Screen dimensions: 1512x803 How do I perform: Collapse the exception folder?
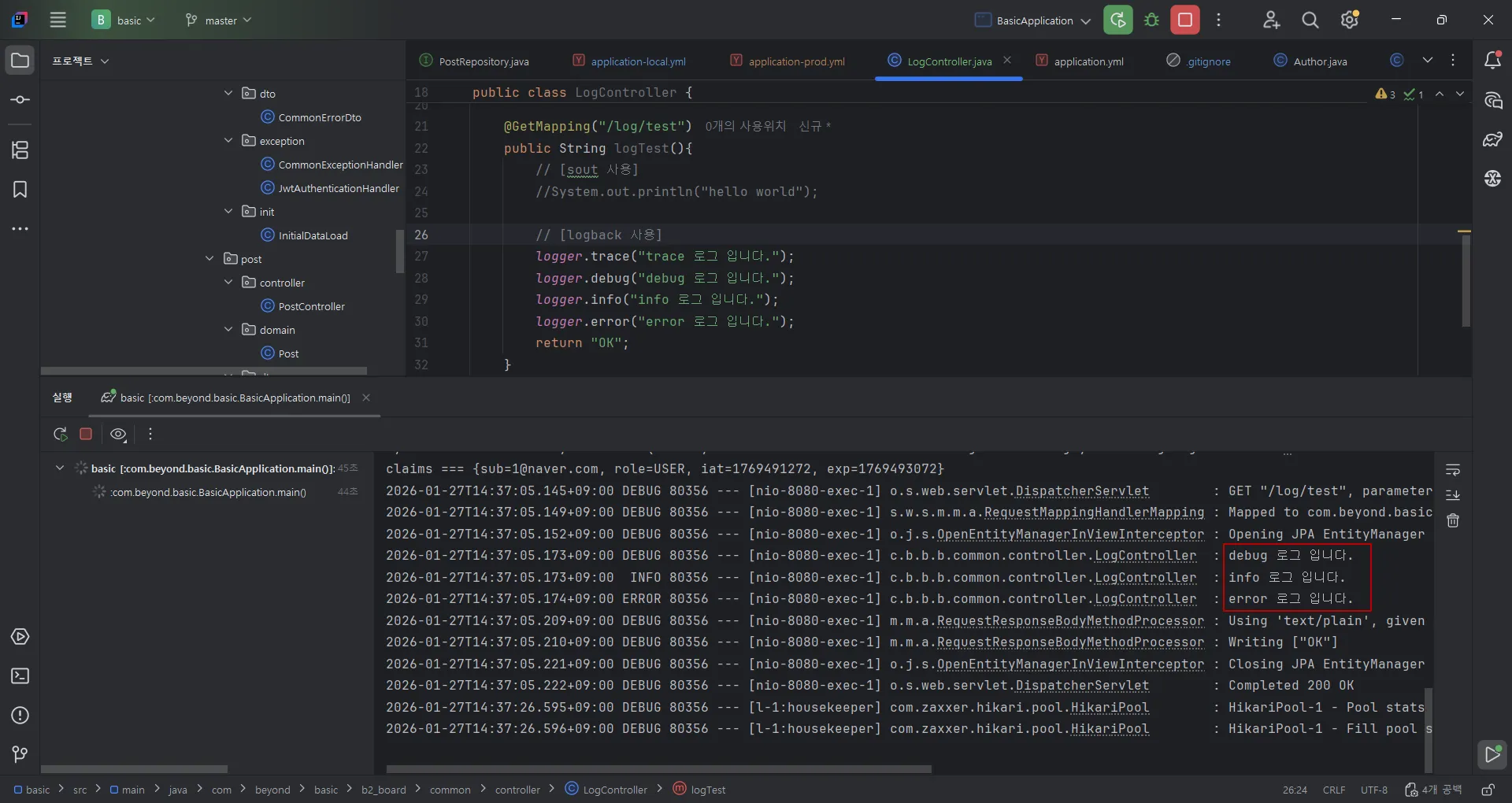pyautogui.click(x=228, y=140)
